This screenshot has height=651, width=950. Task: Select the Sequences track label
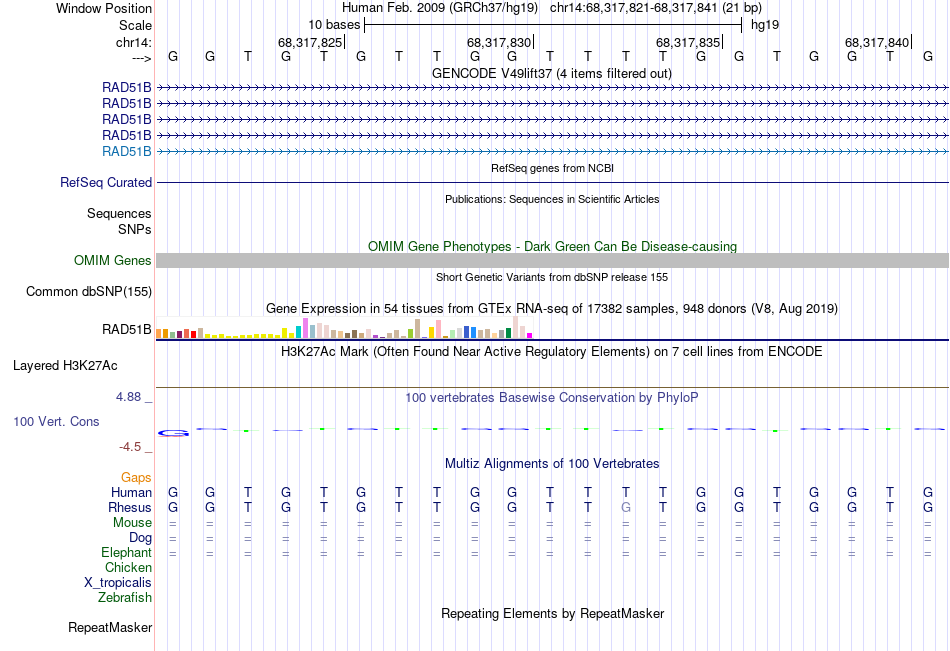[x=119, y=213]
